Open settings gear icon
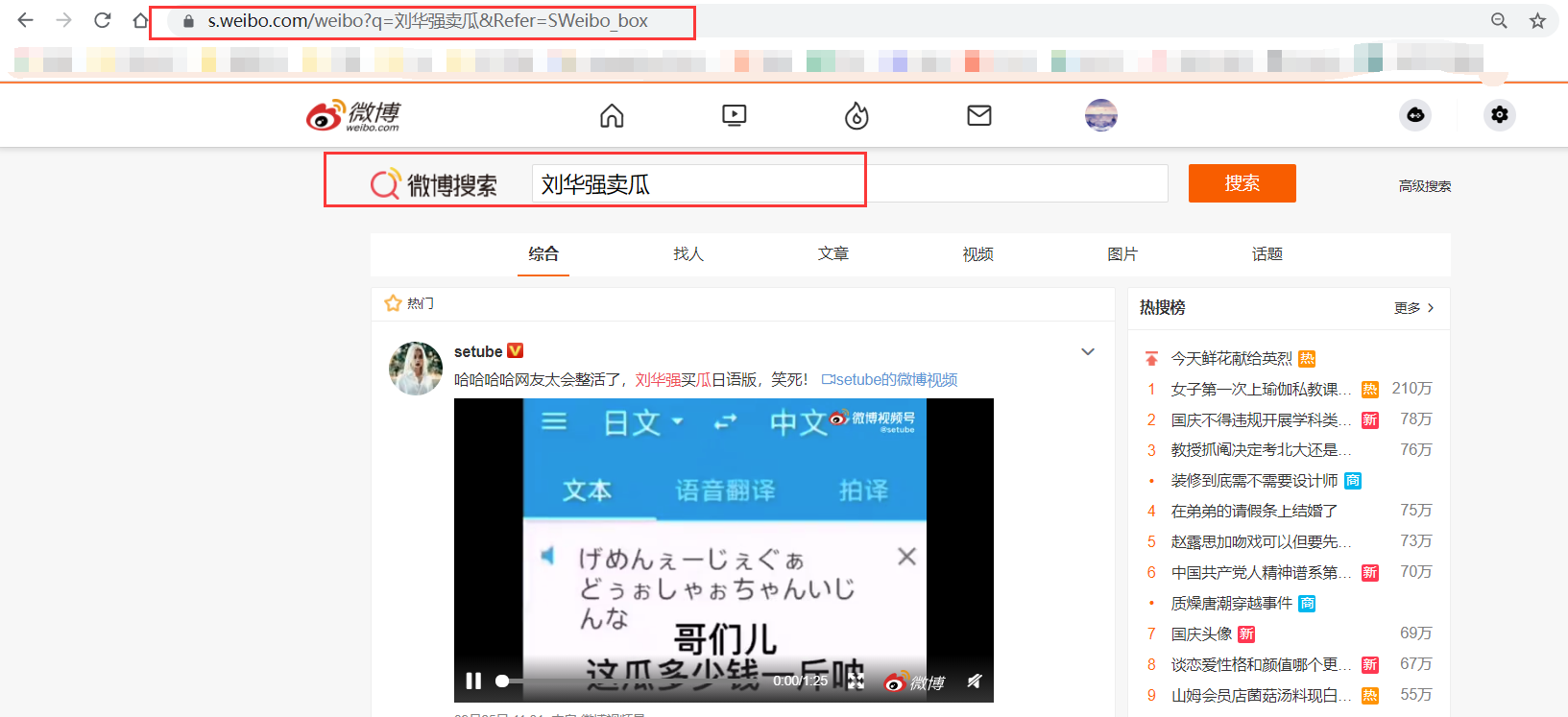 coord(1500,115)
